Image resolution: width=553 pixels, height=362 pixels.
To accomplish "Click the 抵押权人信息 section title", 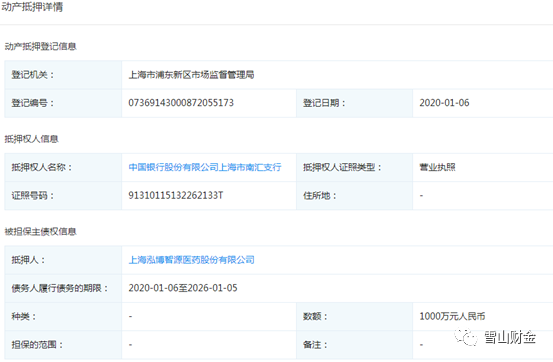I will [x=31, y=139].
